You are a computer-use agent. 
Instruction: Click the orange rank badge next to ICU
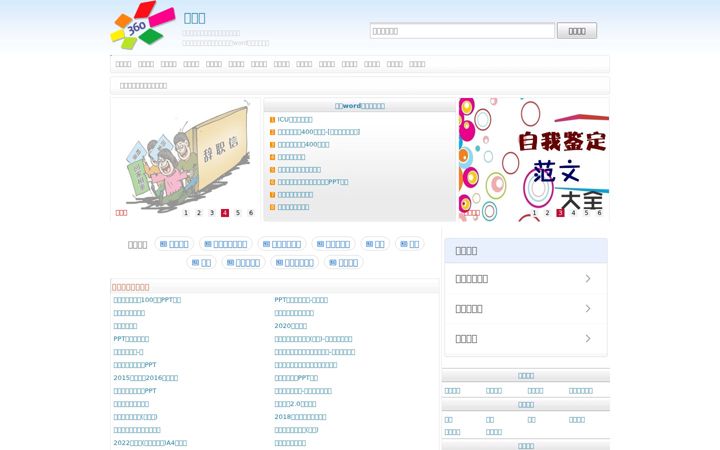pyautogui.click(x=272, y=120)
